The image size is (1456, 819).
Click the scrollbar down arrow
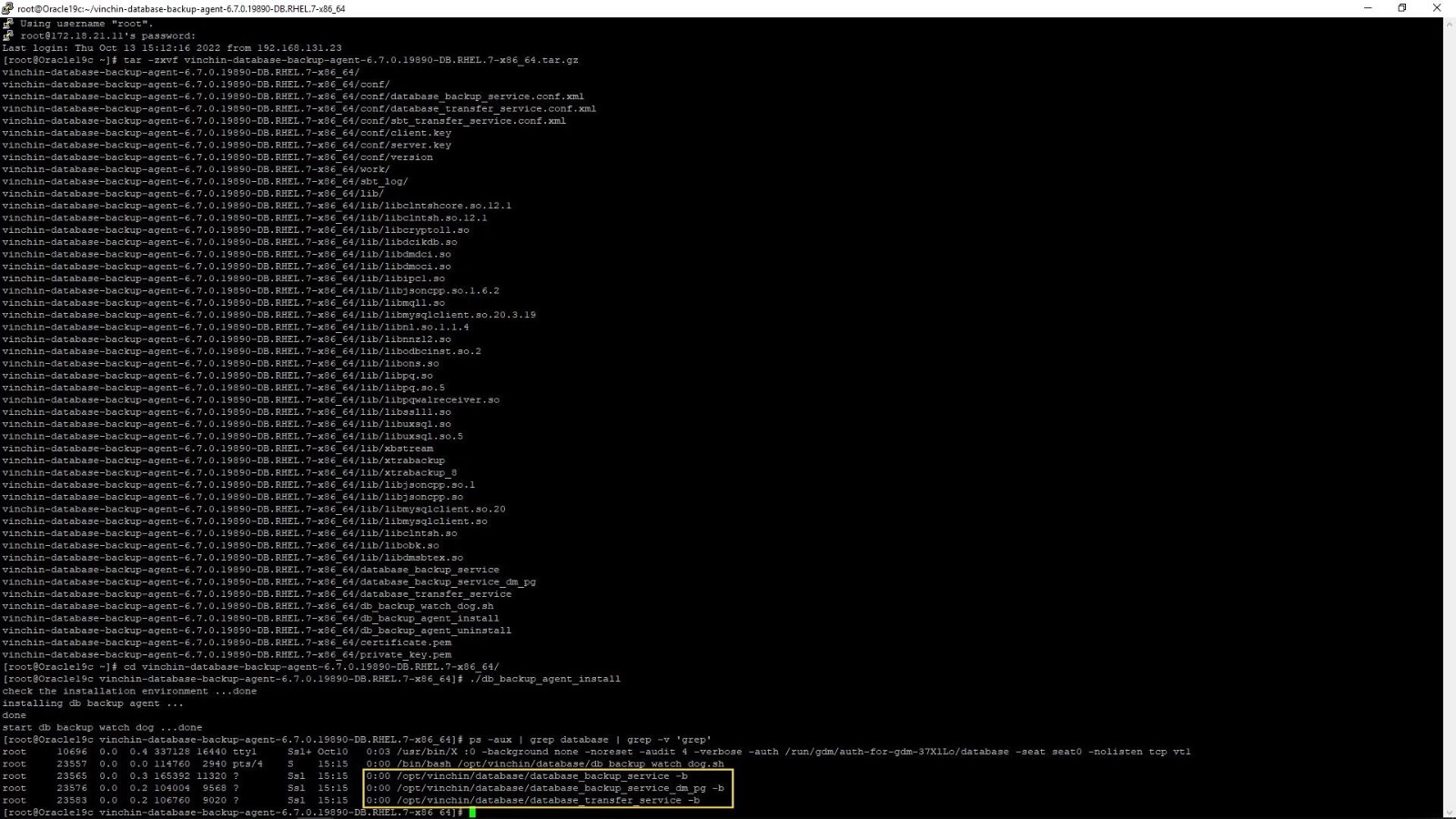[1449, 812]
